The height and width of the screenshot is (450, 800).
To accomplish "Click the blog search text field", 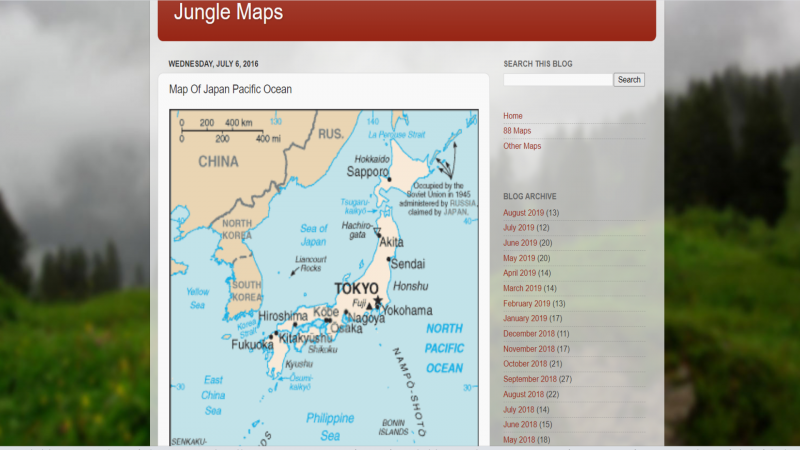I will point(557,80).
